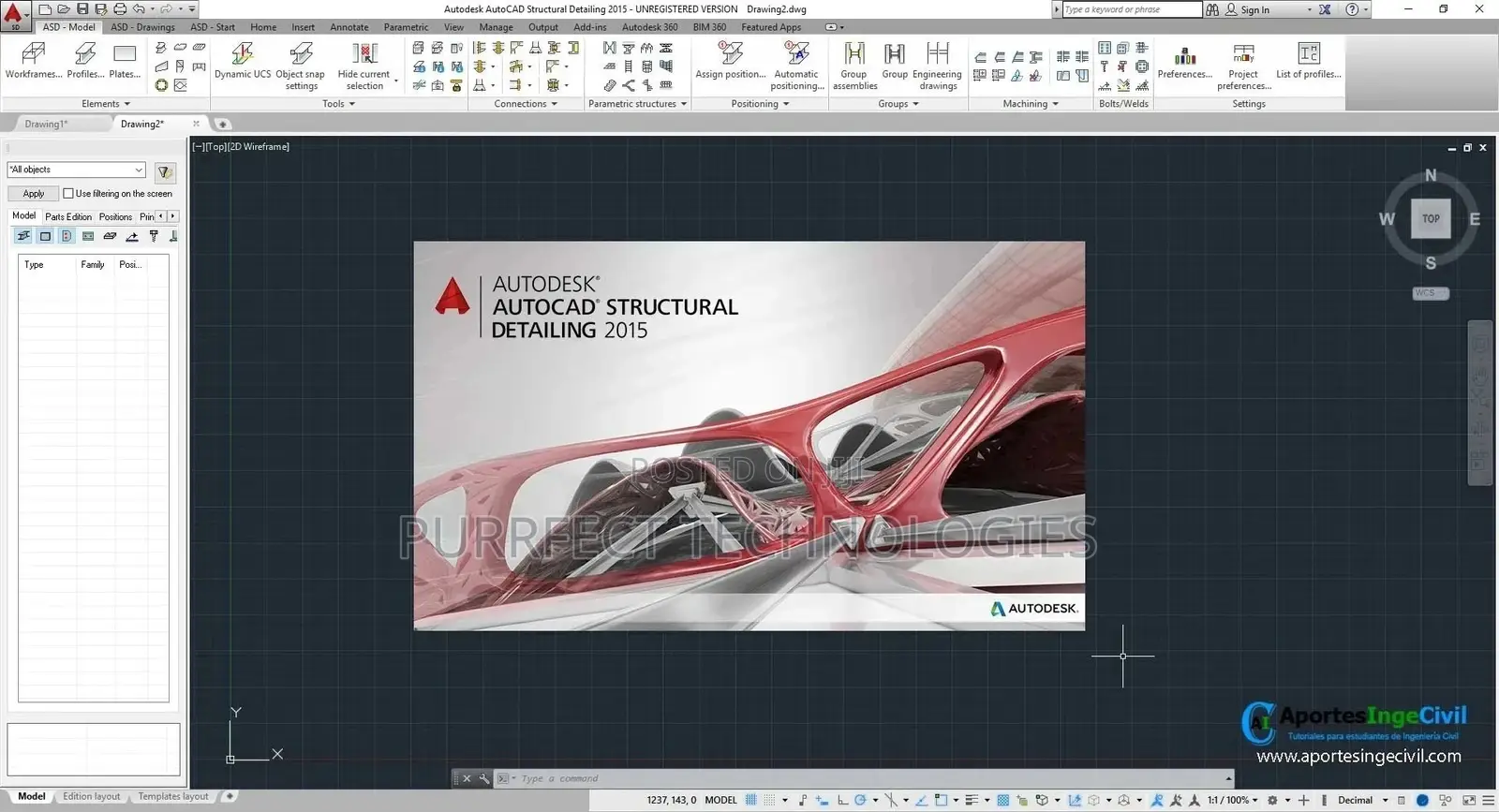Click the Undo arrow in quick access toolbar

click(139, 9)
